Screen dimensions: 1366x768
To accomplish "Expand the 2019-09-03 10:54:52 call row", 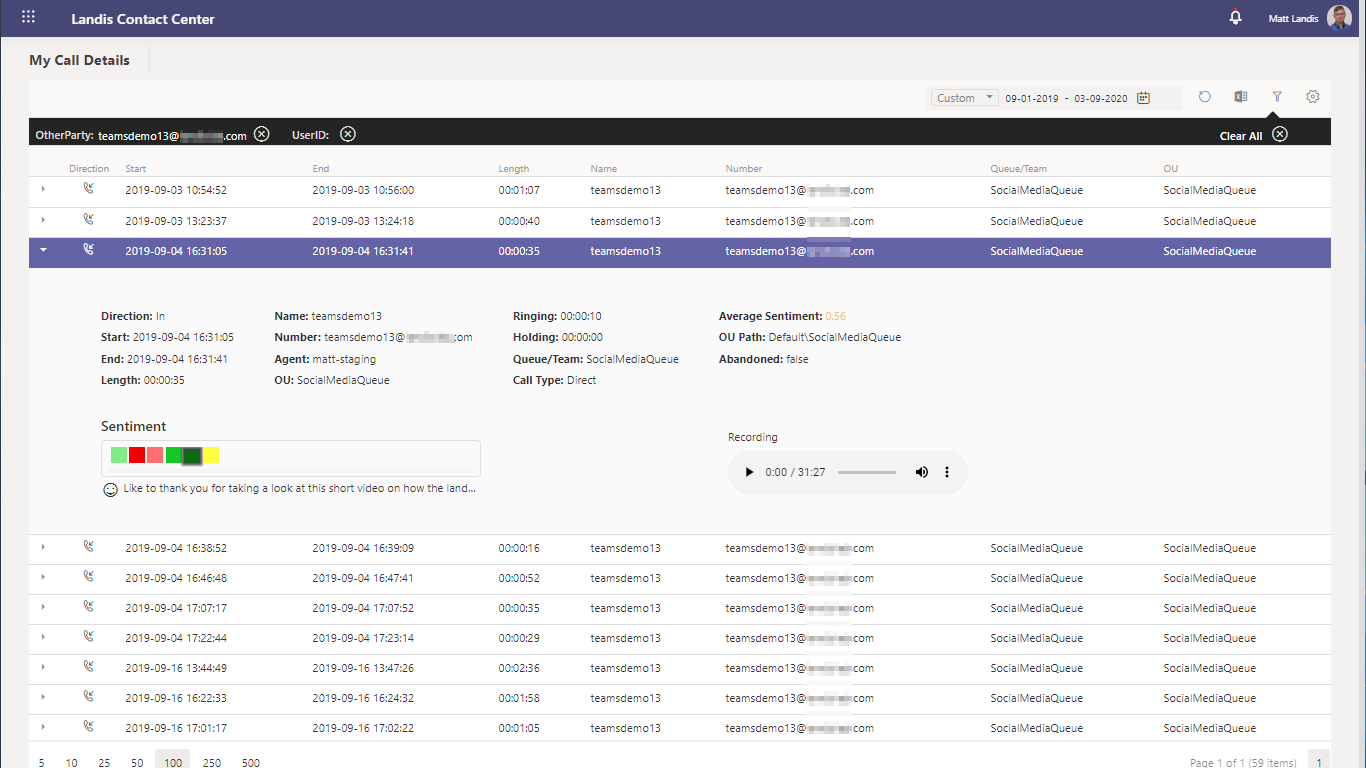I will pyautogui.click(x=43, y=190).
